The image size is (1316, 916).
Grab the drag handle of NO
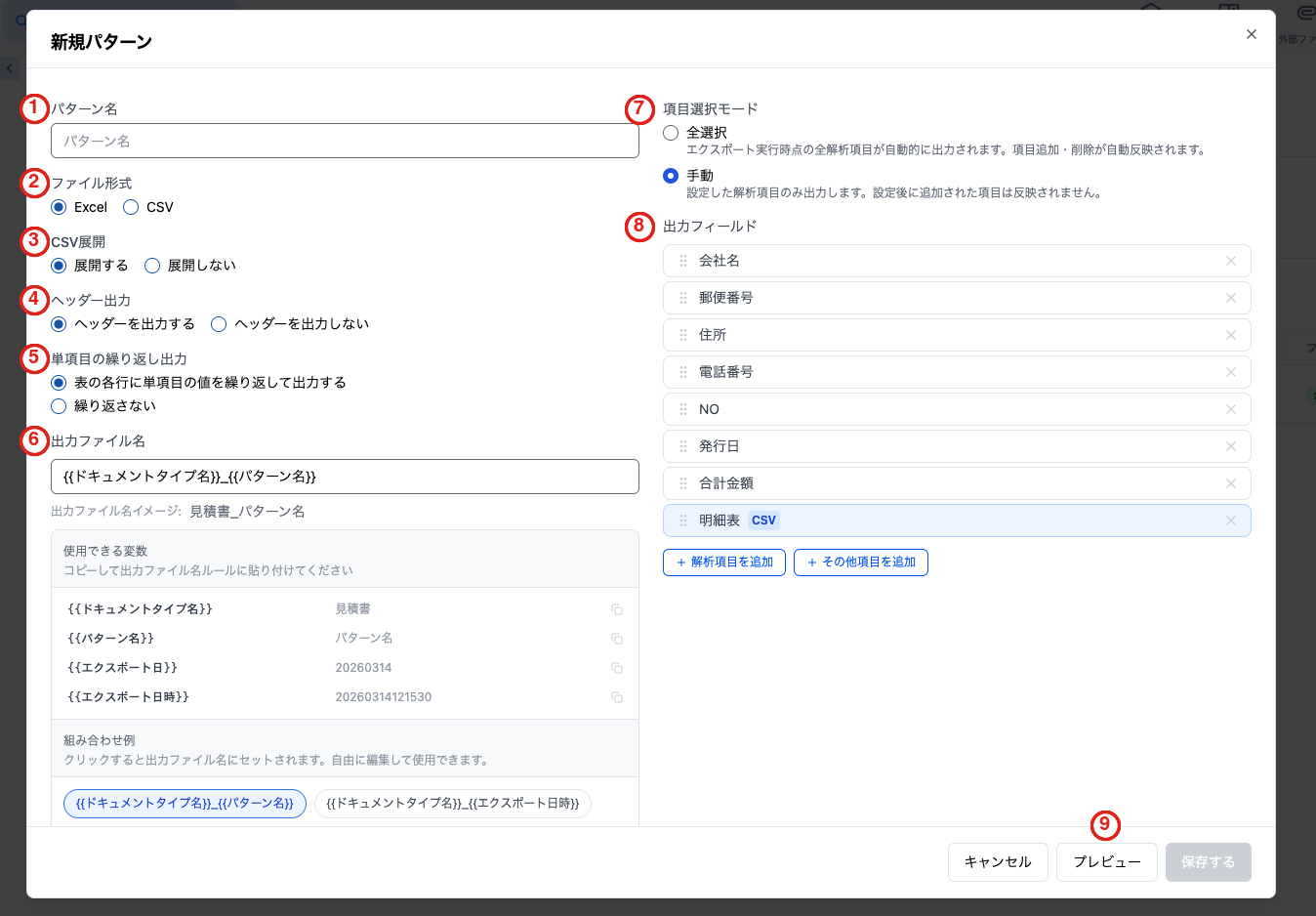tap(683, 409)
